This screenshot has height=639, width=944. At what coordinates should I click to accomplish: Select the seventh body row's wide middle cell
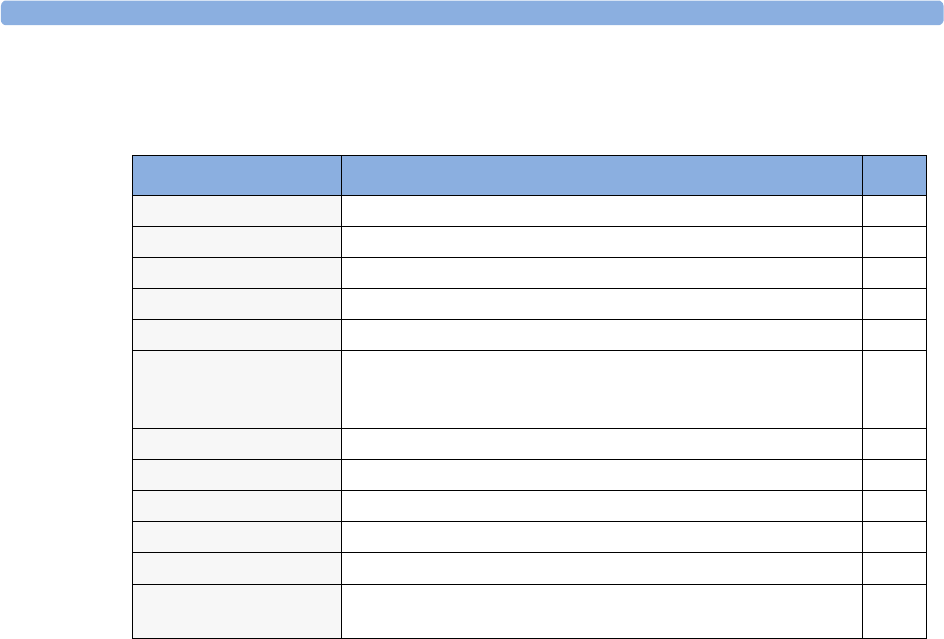coord(601,442)
